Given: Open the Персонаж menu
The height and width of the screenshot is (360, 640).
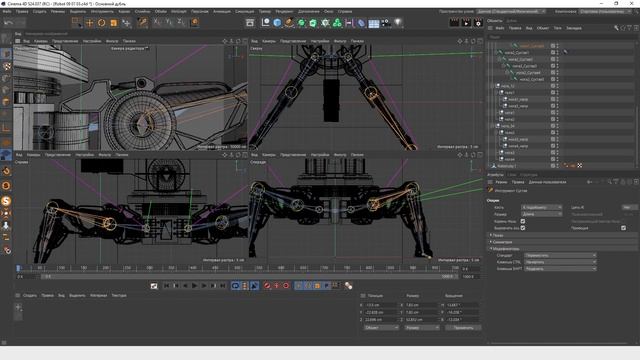Looking at the screenshot, I should 200,11.
